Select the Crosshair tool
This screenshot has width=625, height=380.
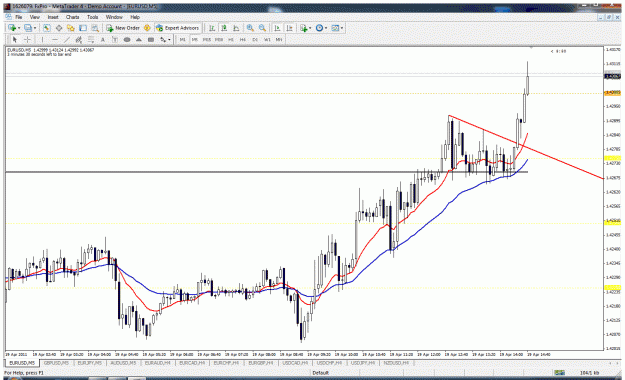27,39
